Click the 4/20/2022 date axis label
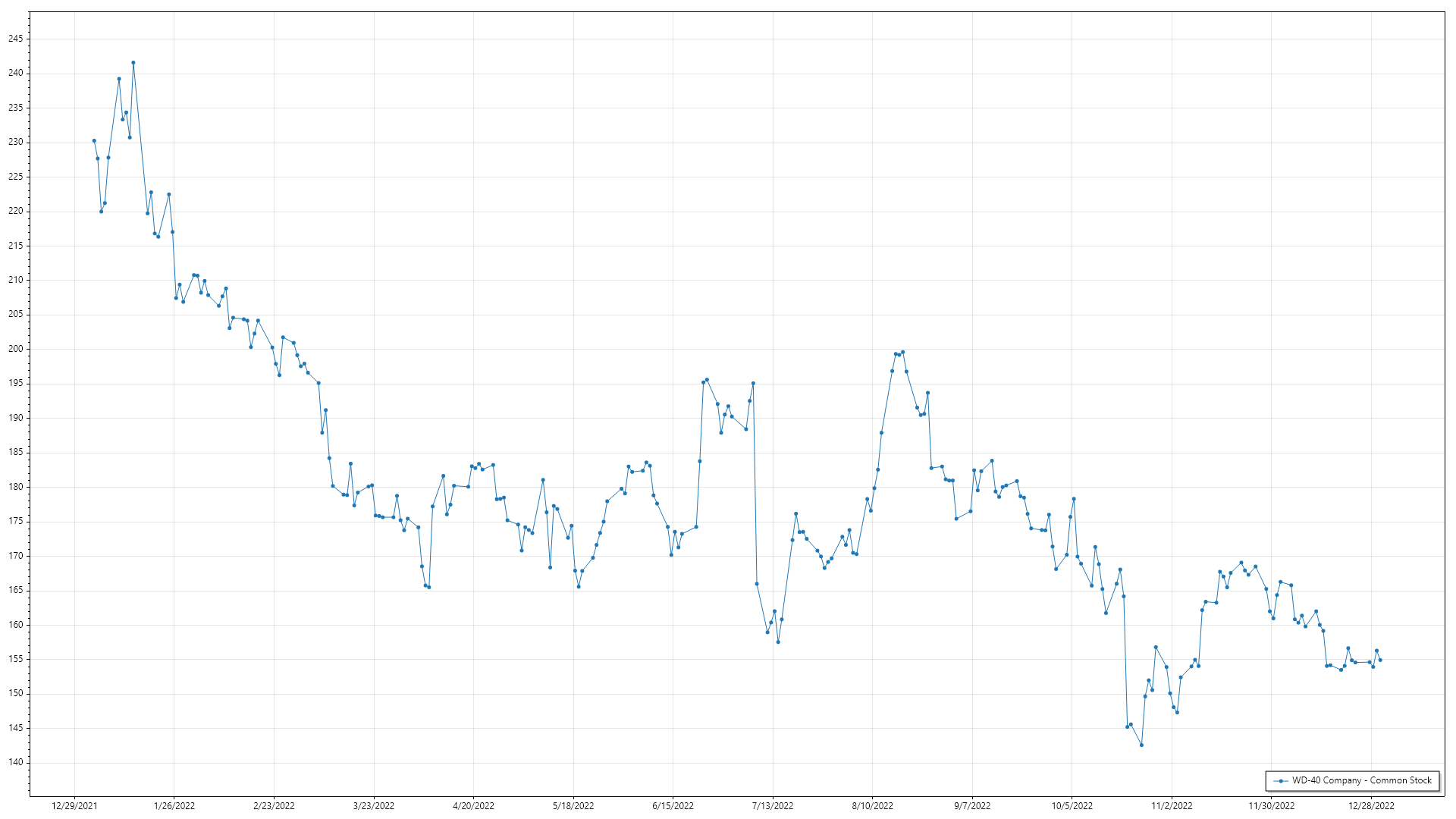The image size is (1456, 819). (473, 805)
